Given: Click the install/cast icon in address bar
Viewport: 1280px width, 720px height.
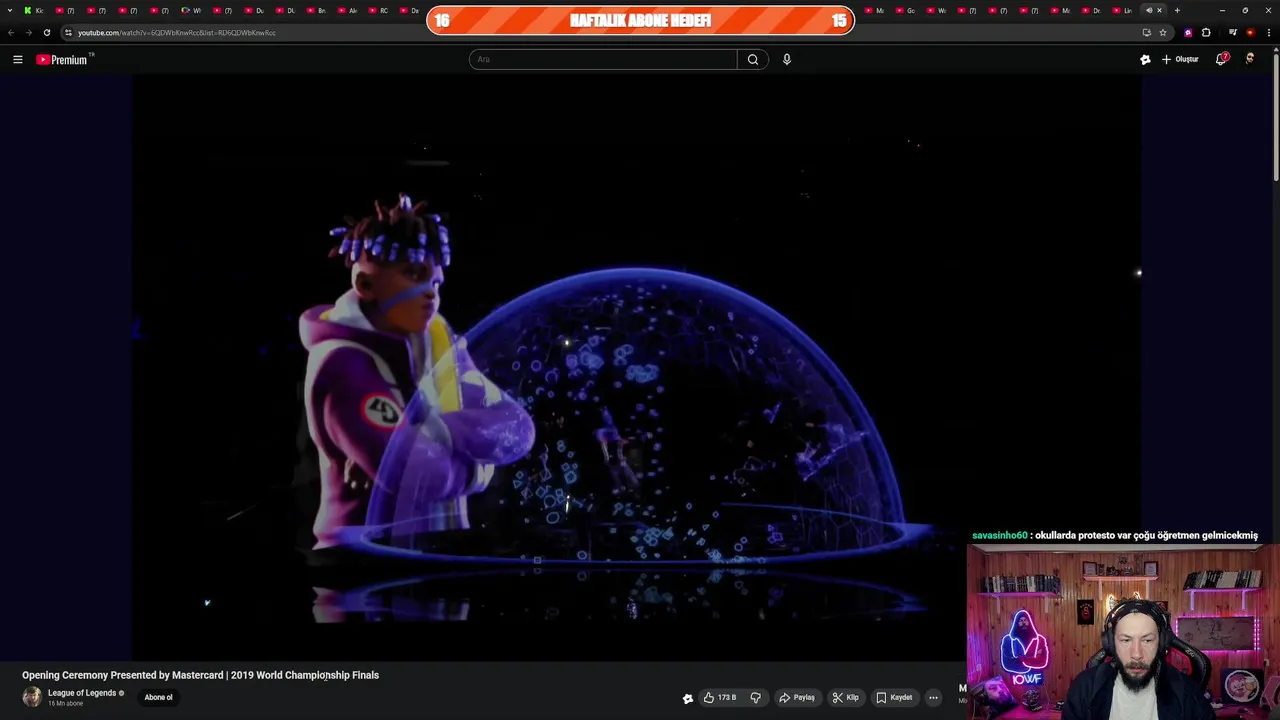Looking at the screenshot, I should 1146,32.
